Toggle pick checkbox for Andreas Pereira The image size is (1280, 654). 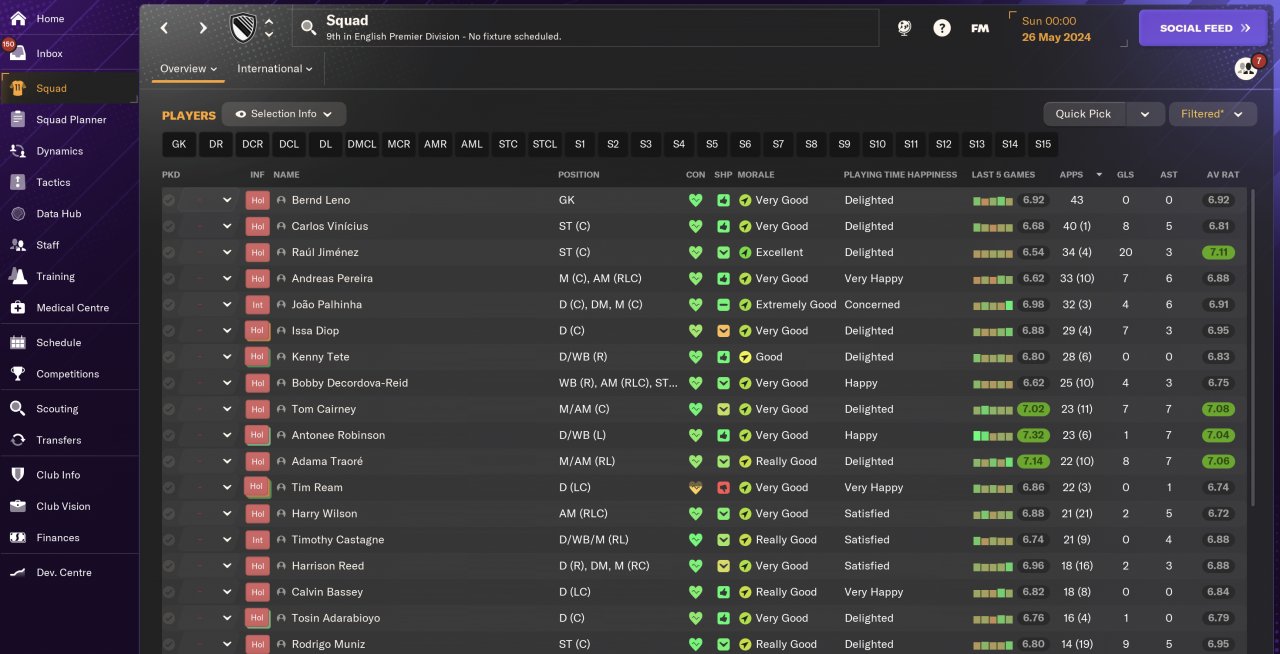click(x=169, y=278)
